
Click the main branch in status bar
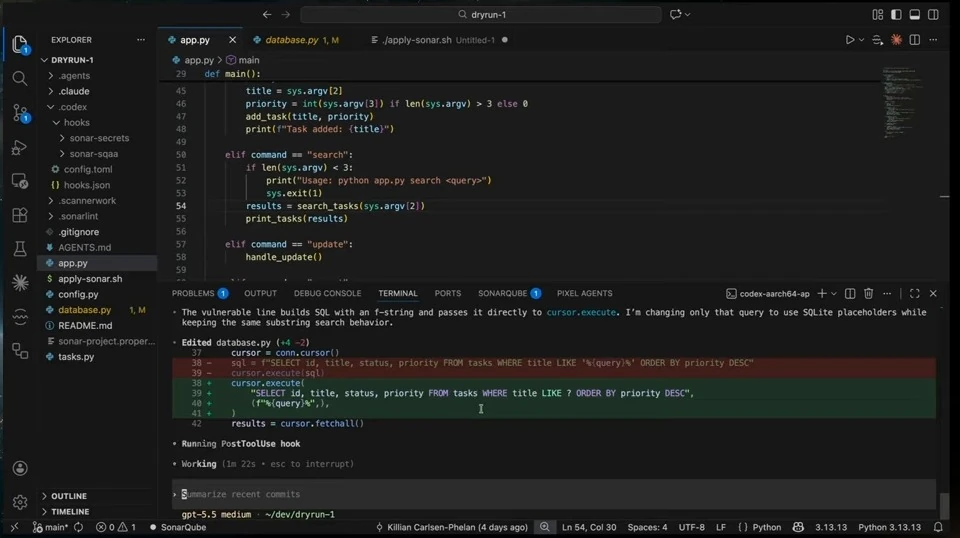coord(51,527)
